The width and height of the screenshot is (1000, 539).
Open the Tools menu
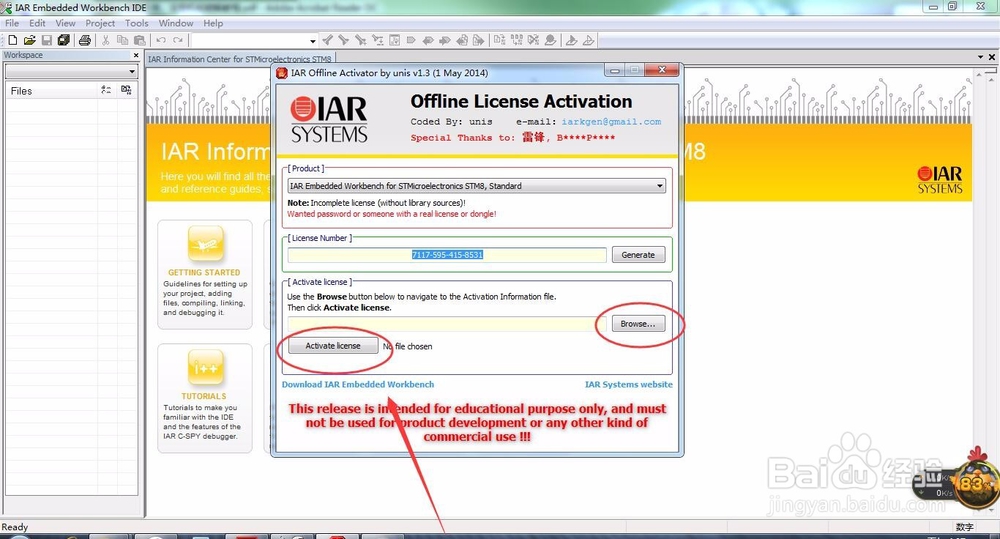click(136, 23)
